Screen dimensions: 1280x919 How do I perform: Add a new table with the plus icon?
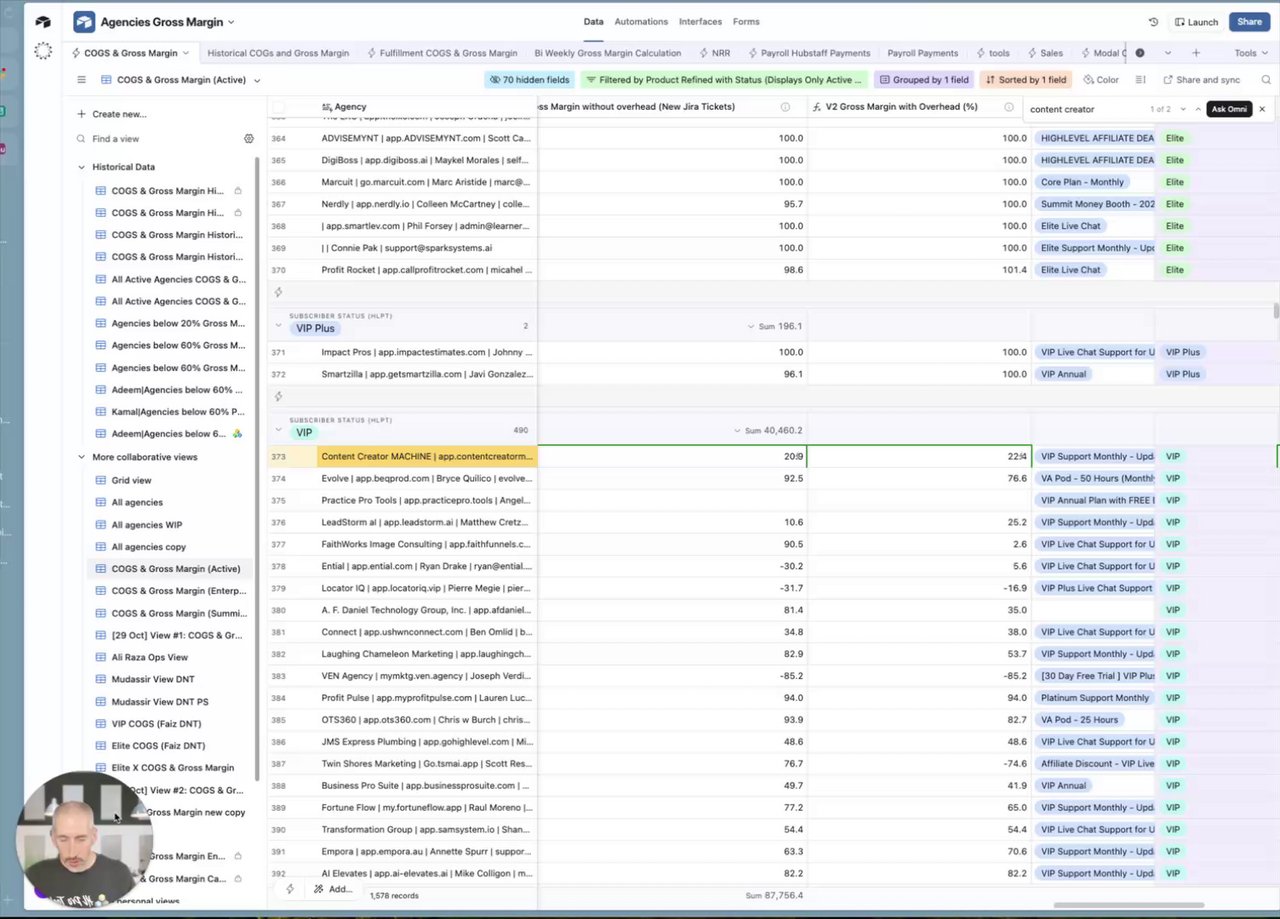click(x=1196, y=53)
